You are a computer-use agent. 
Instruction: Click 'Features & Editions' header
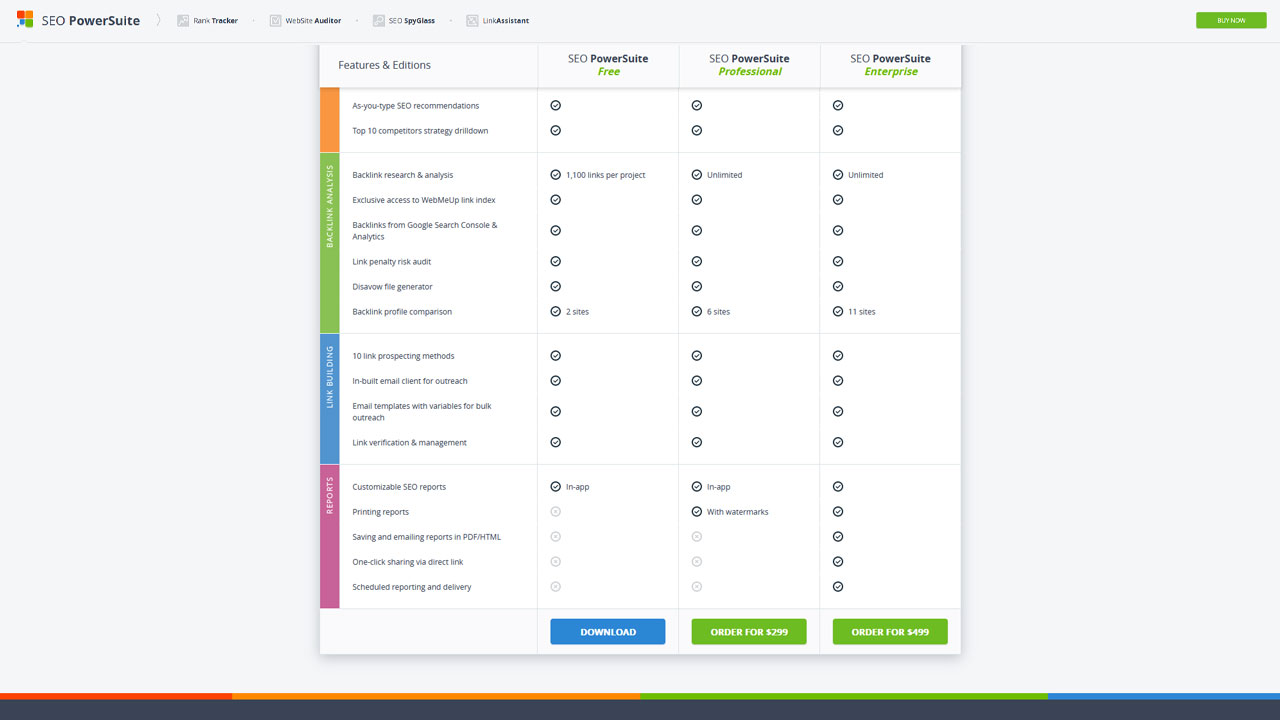point(385,65)
